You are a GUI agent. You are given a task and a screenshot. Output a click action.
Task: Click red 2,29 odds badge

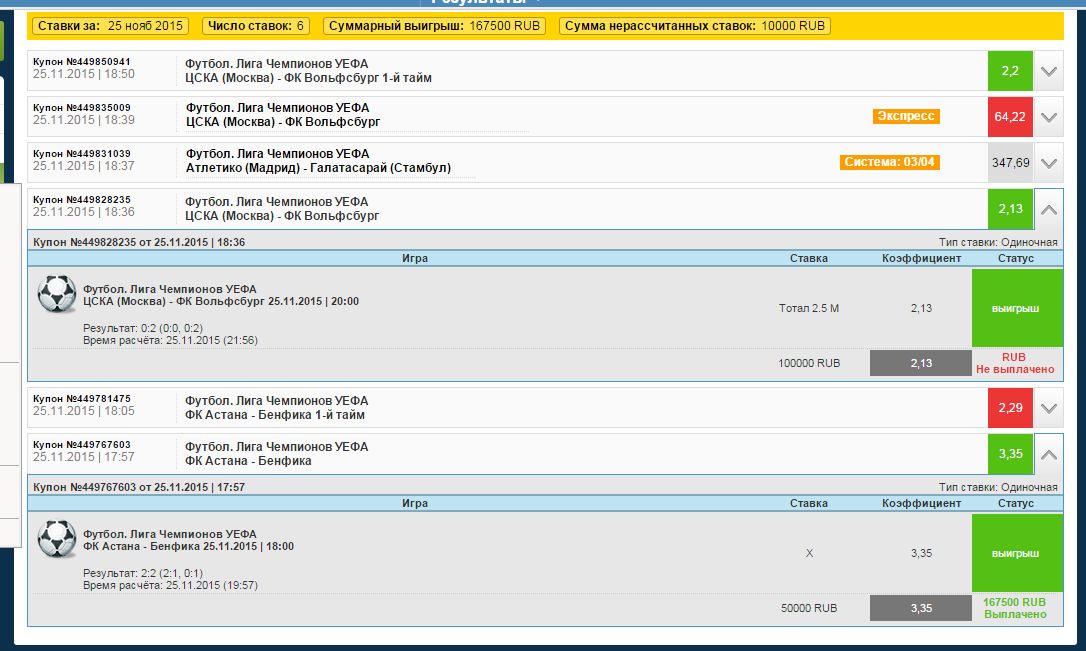[1010, 408]
